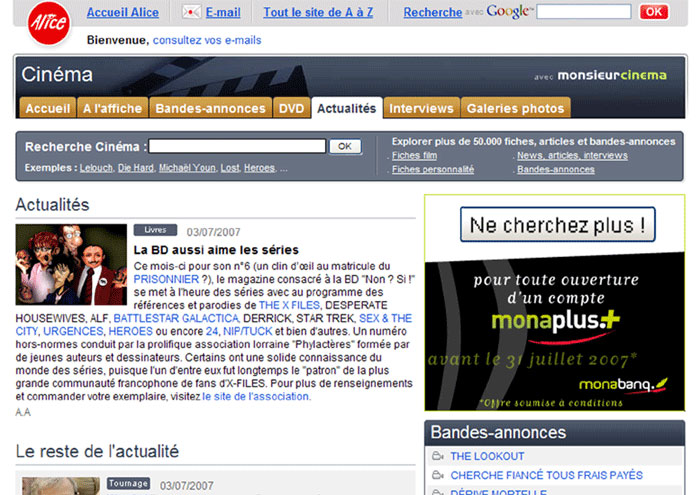Open the BD article caricature thumbnail

tap(71, 264)
